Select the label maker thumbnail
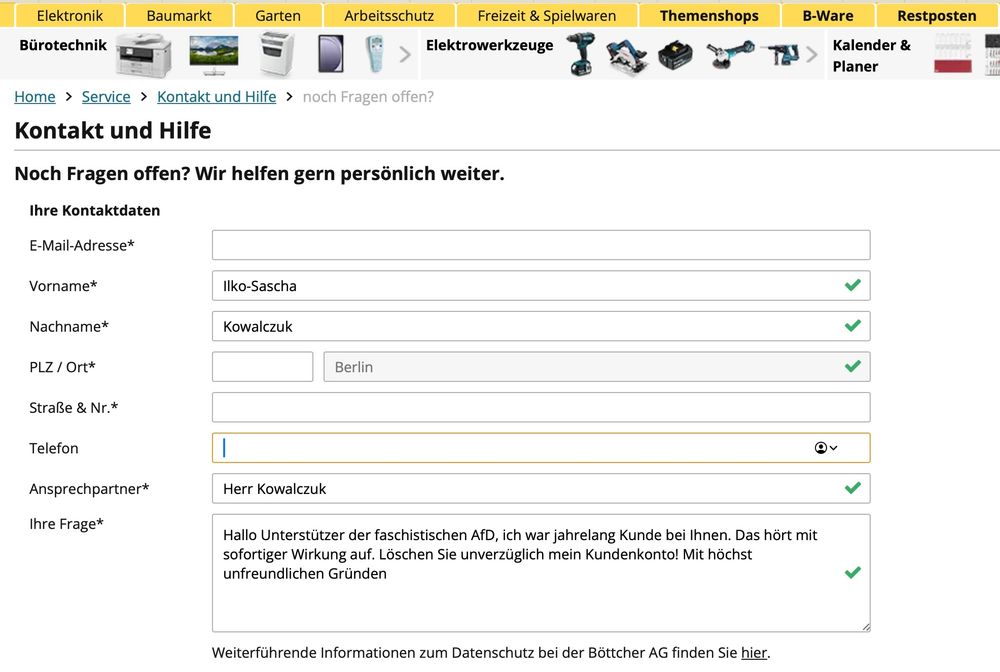The image size is (1000, 672). click(x=375, y=54)
